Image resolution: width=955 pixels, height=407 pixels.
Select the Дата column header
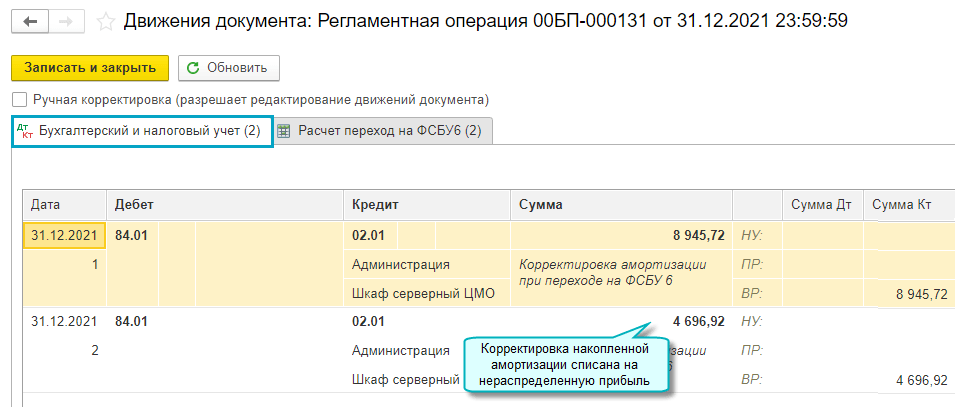(x=47, y=205)
